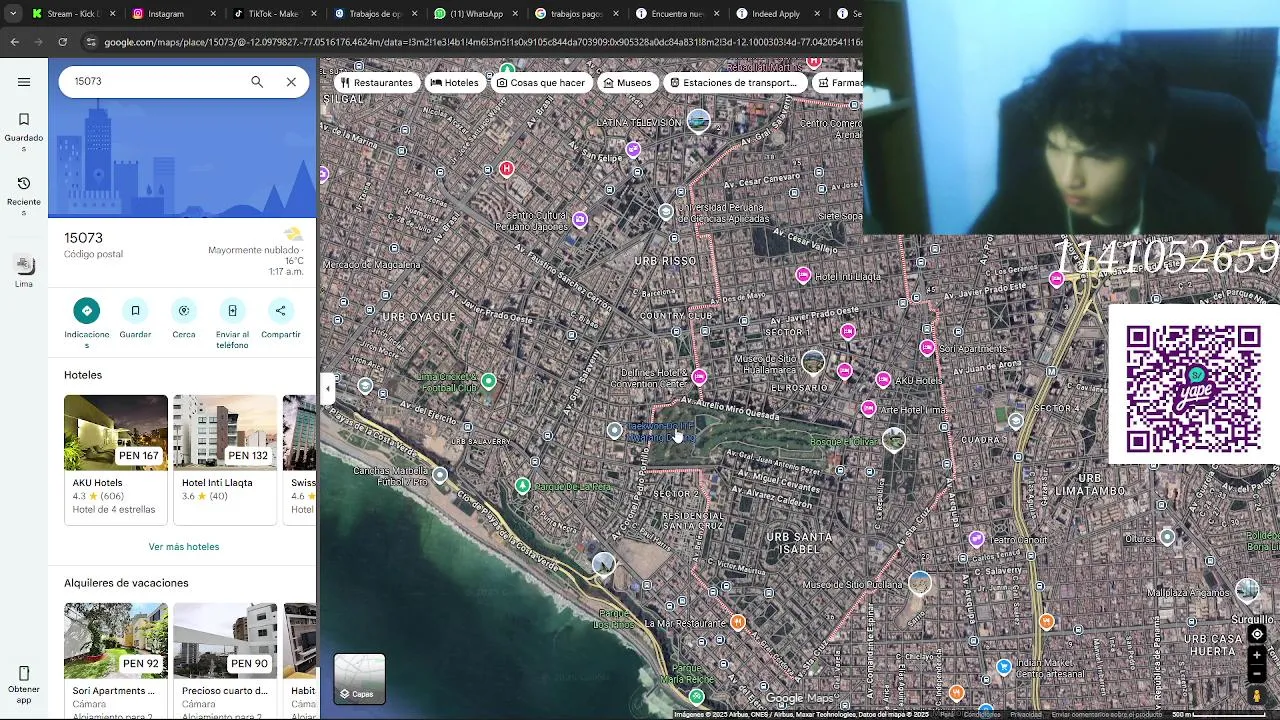This screenshot has height=720, width=1280.
Task: Click the Teatro Canout pin
Action: [x=977, y=539]
